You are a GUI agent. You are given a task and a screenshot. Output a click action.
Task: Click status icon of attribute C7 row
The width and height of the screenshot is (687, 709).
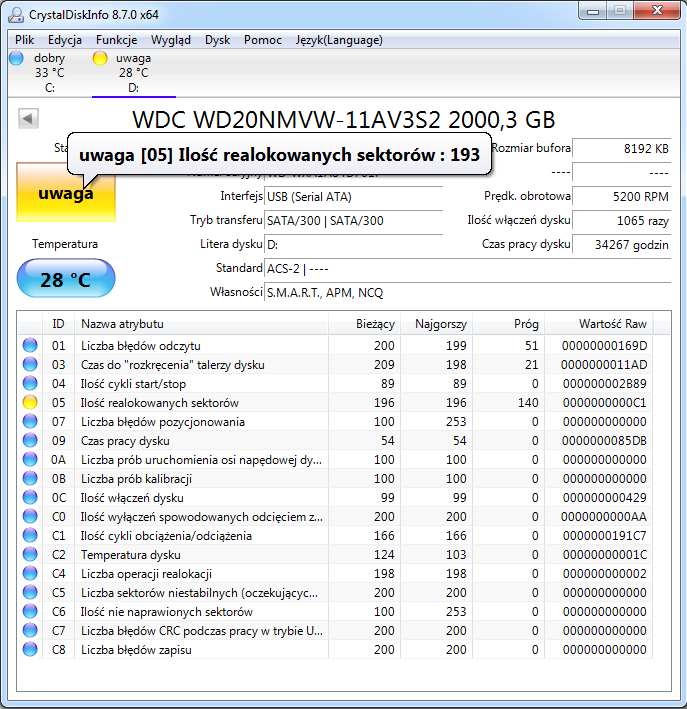30,630
